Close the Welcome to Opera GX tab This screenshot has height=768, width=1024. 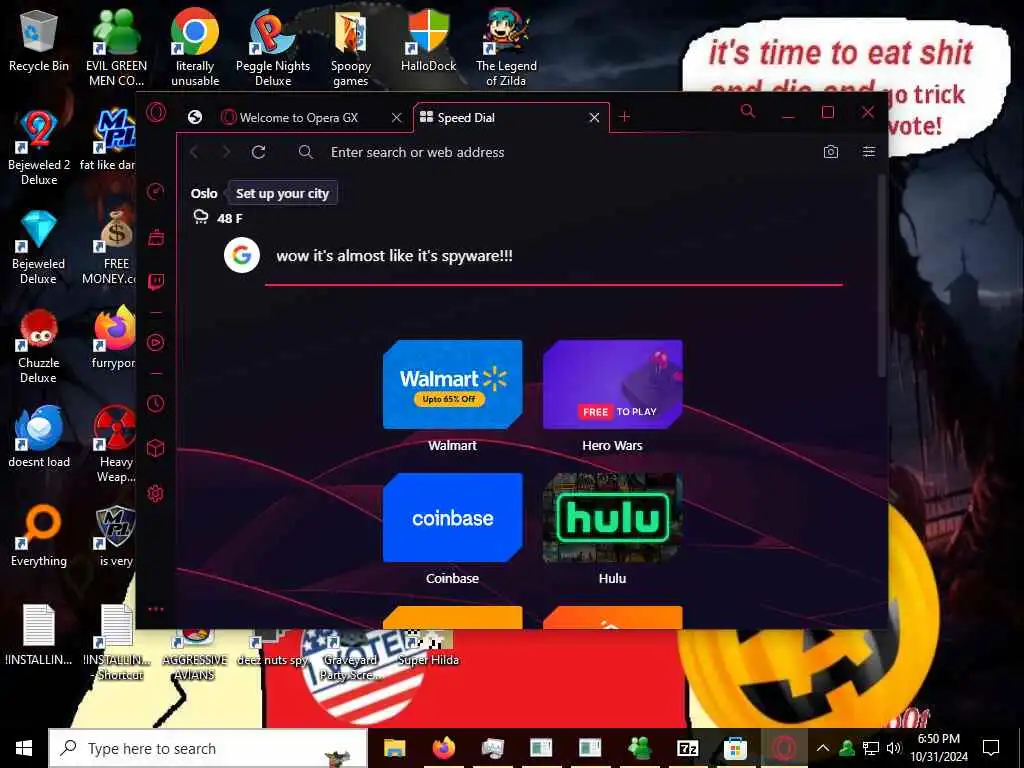[396, 118]
